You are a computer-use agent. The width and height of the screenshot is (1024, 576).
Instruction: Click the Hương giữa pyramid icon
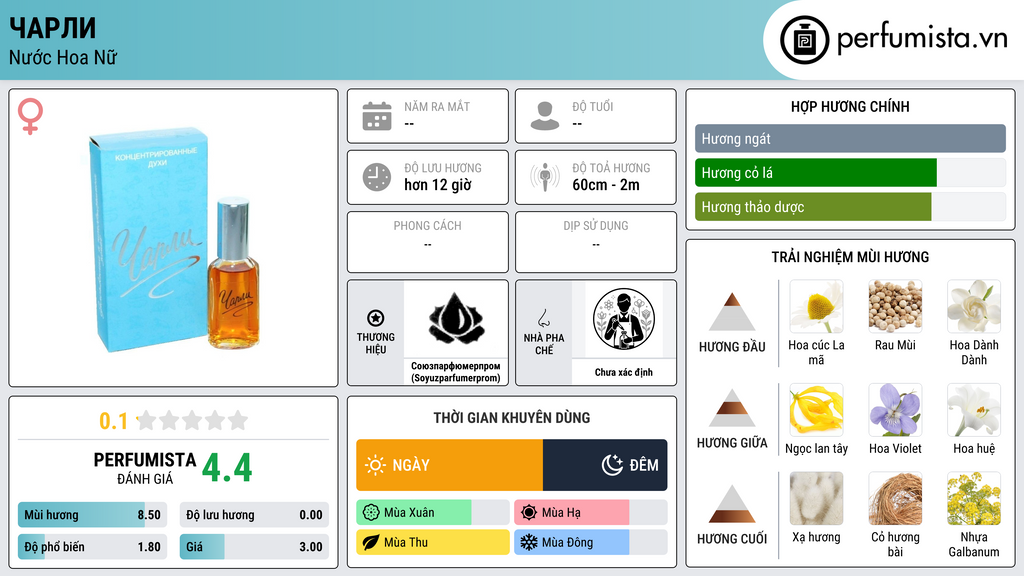point(732,408)
